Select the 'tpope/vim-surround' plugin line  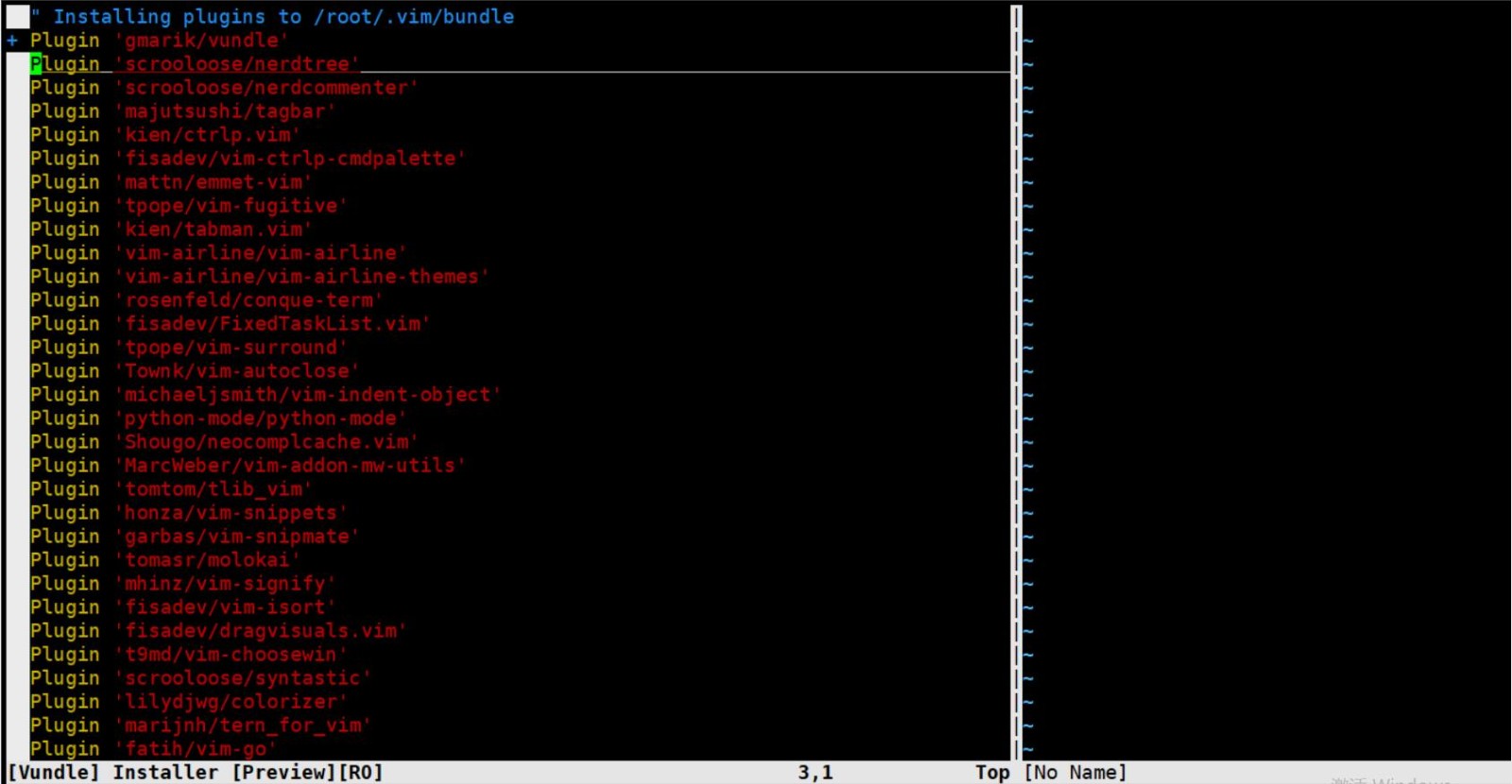click(189, 348)
